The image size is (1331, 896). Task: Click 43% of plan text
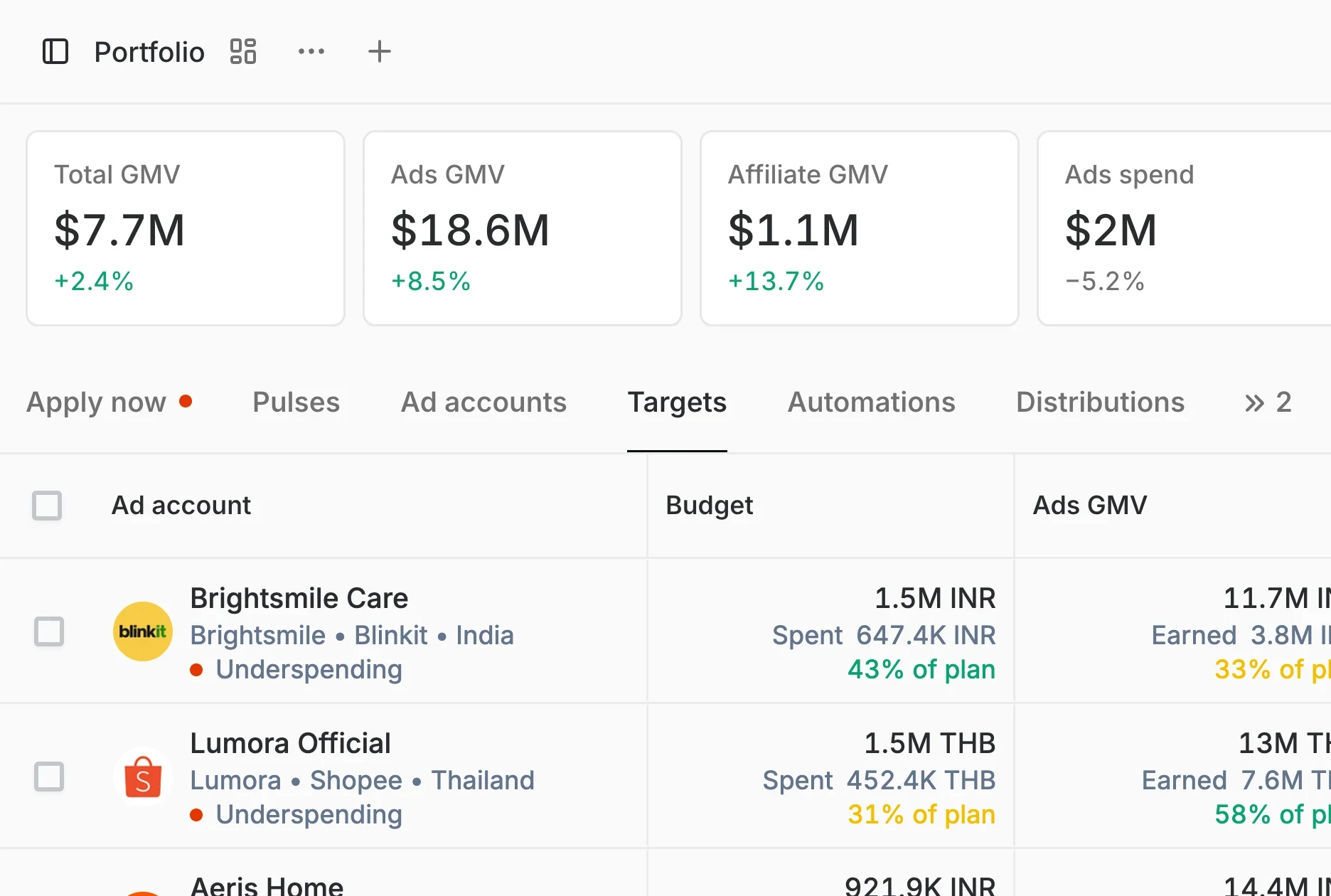pos(921,670)
